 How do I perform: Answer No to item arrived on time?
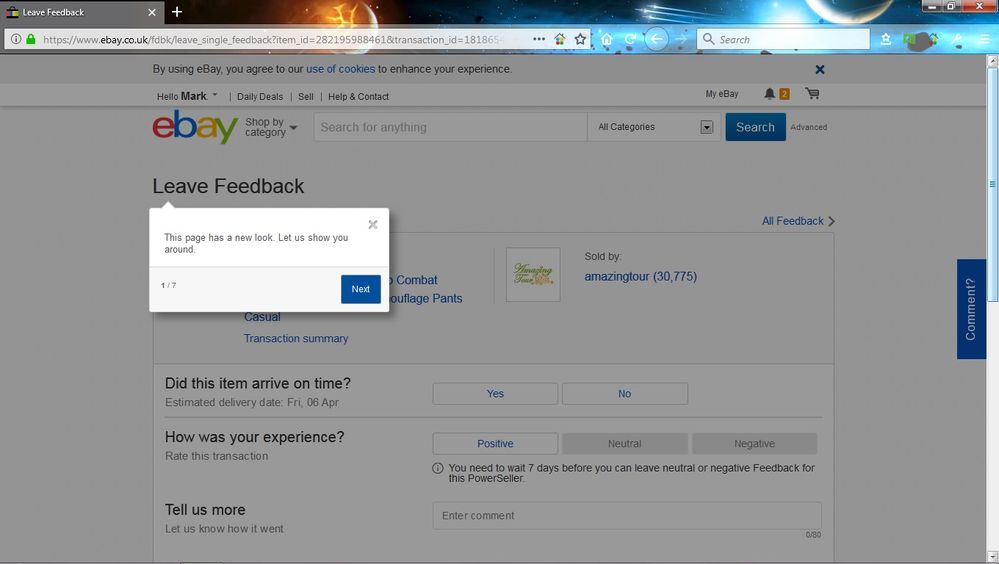[624, 393]
